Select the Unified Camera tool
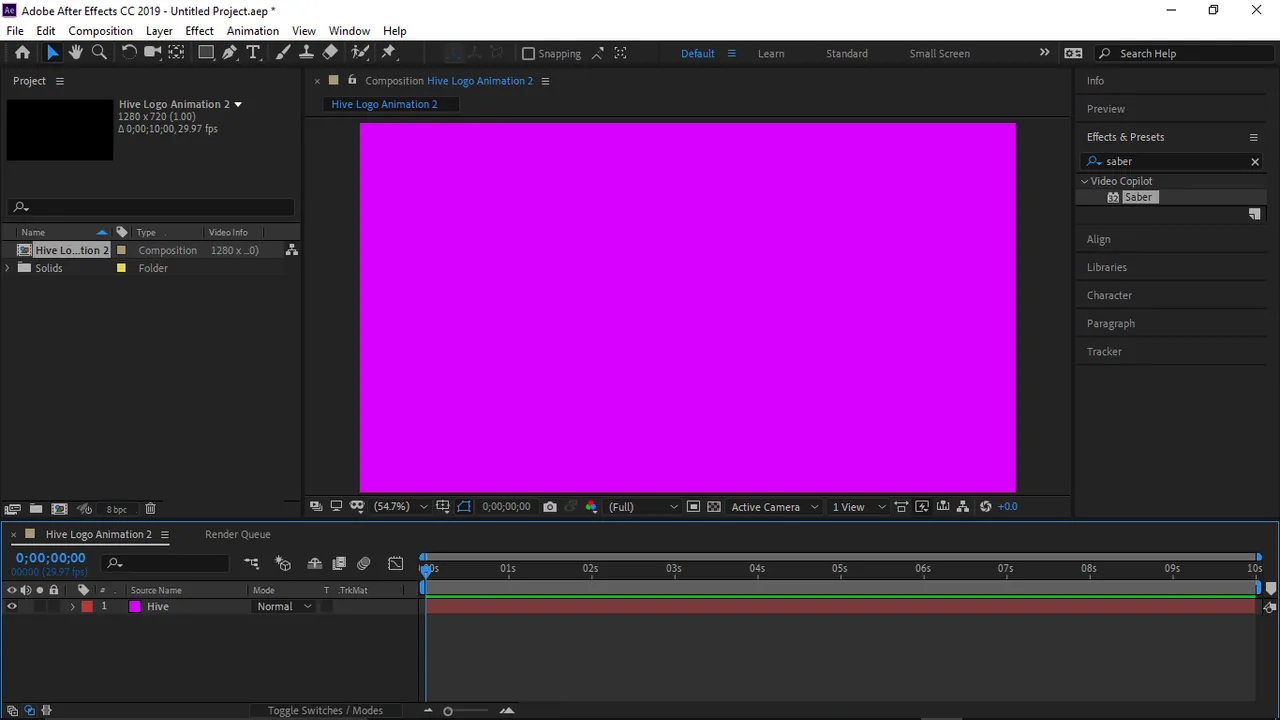The width and height of the screenshot is (1280, 720). click(153, 53)
